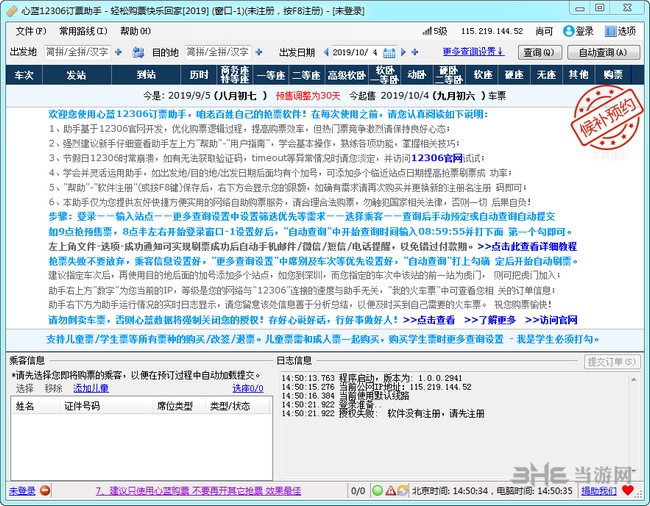Sort by the 历时 column header
This screenshot has height=506, width=650.
click(199, 75)
